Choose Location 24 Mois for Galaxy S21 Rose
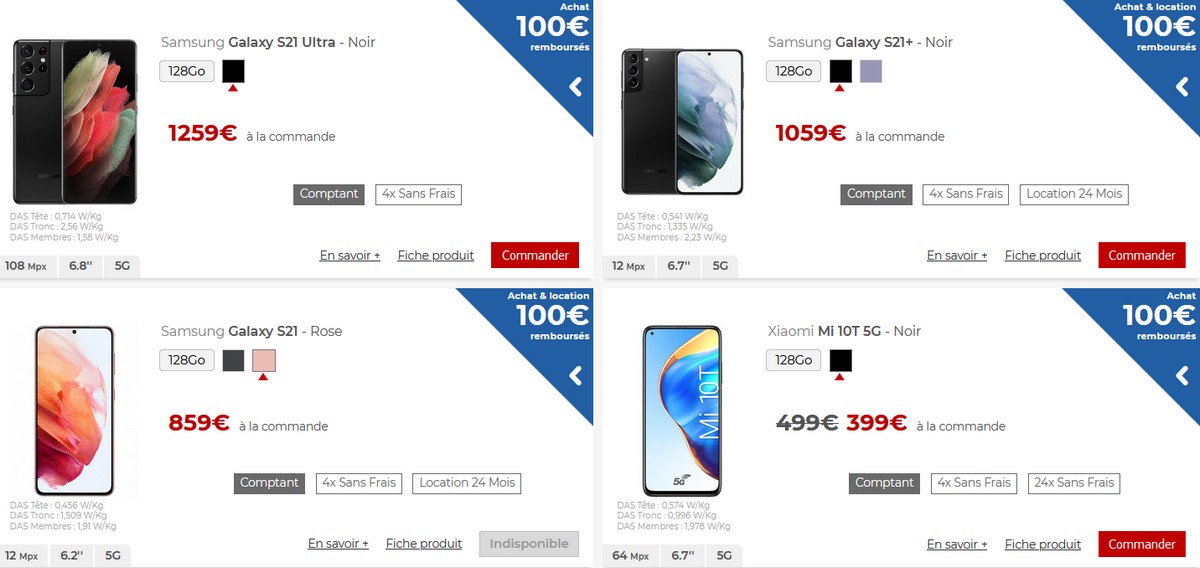This screenshot has height=568, width=1200. coord(467,483)
